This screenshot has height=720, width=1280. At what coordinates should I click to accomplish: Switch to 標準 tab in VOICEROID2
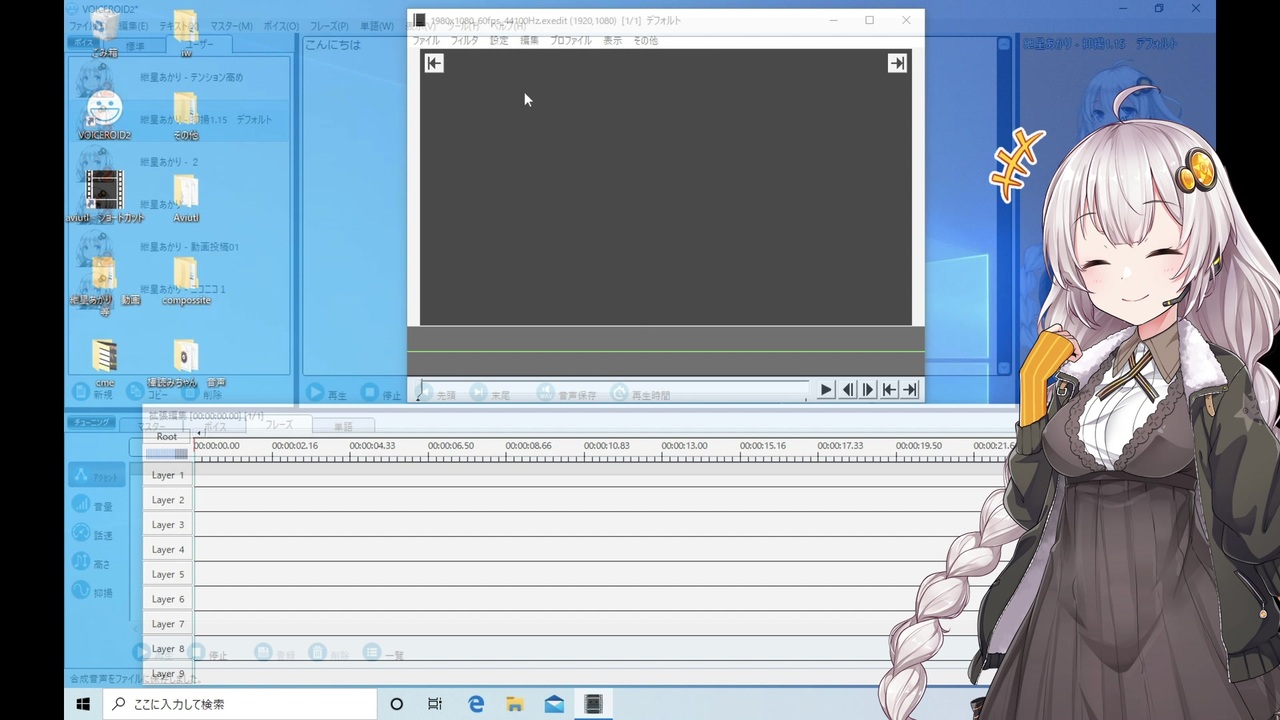point(135,46)
